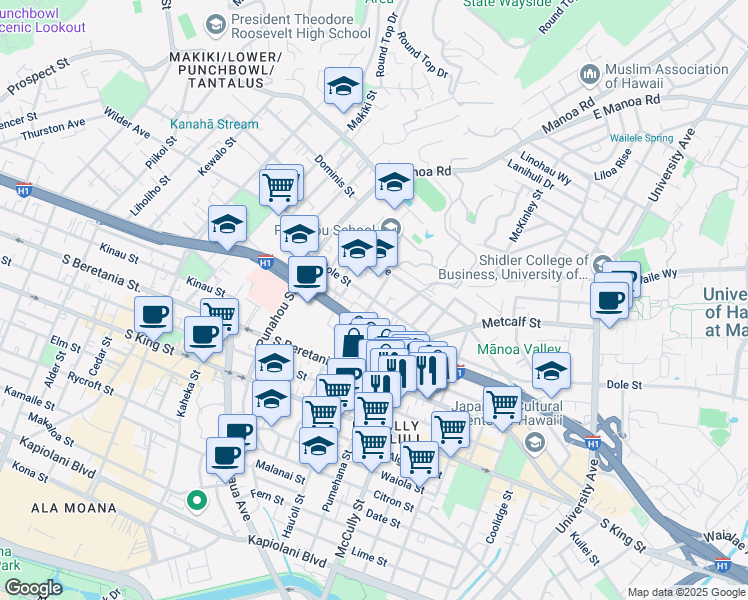Click the Coolidge St label

coord(499,517)
